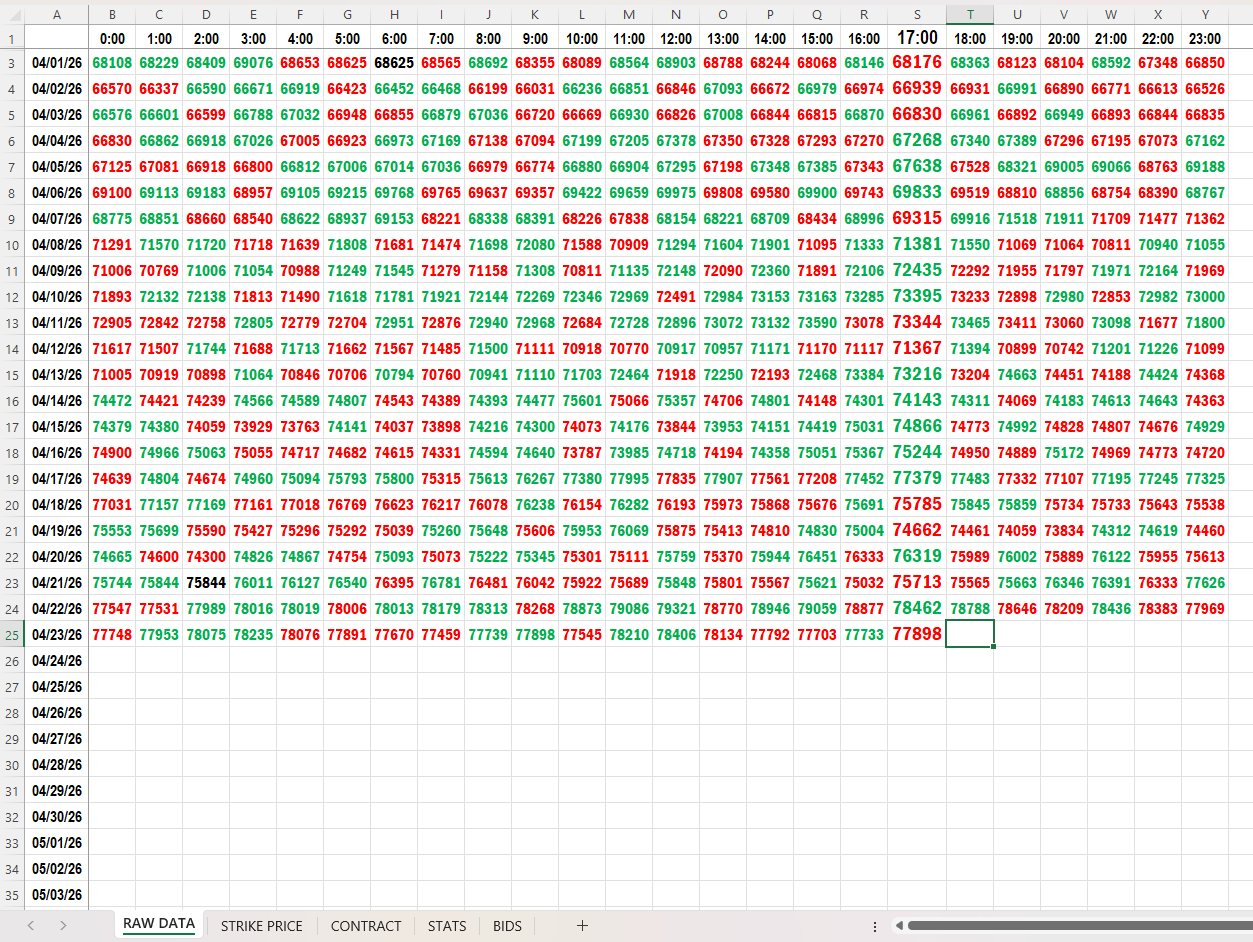This screenshot has width=1253, height=942.
Task: Click the next sheet navigation arrow
Action: (63, 926)
